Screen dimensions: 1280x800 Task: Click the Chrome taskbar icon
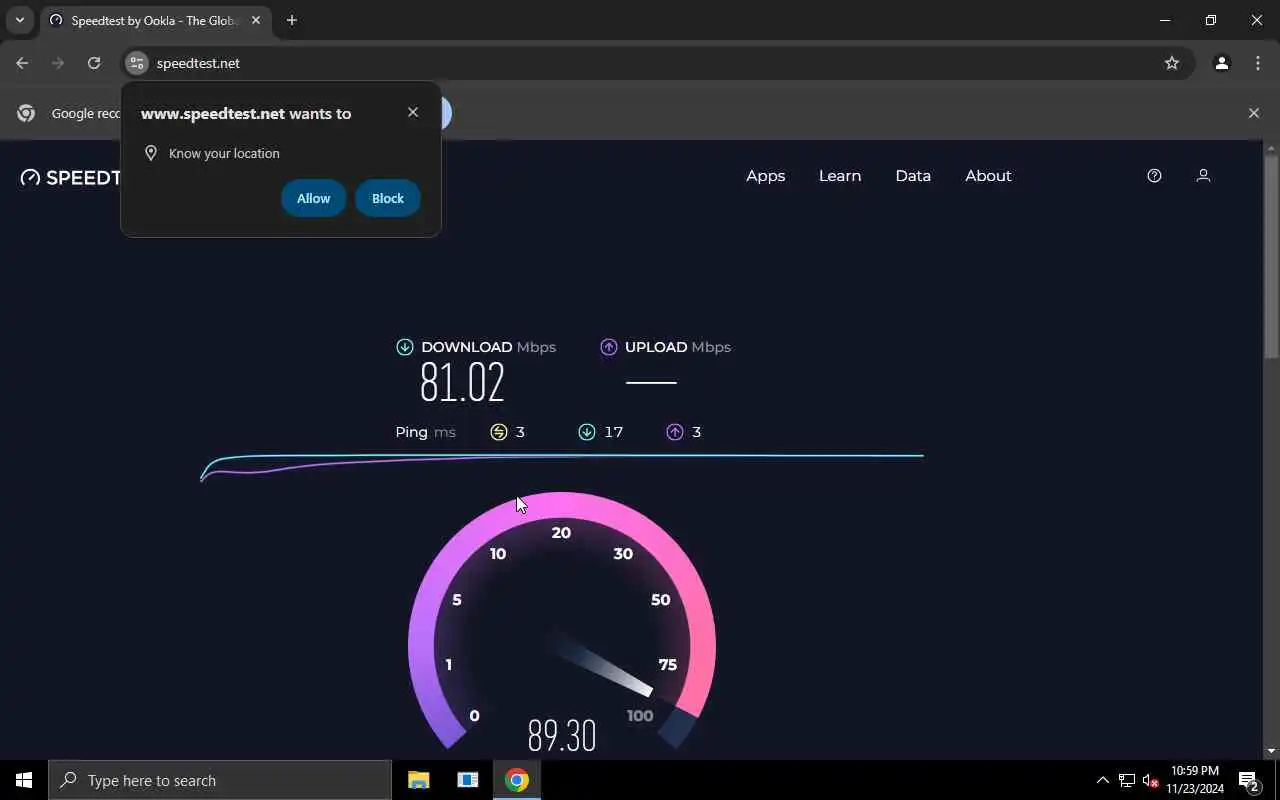(516, 780)
